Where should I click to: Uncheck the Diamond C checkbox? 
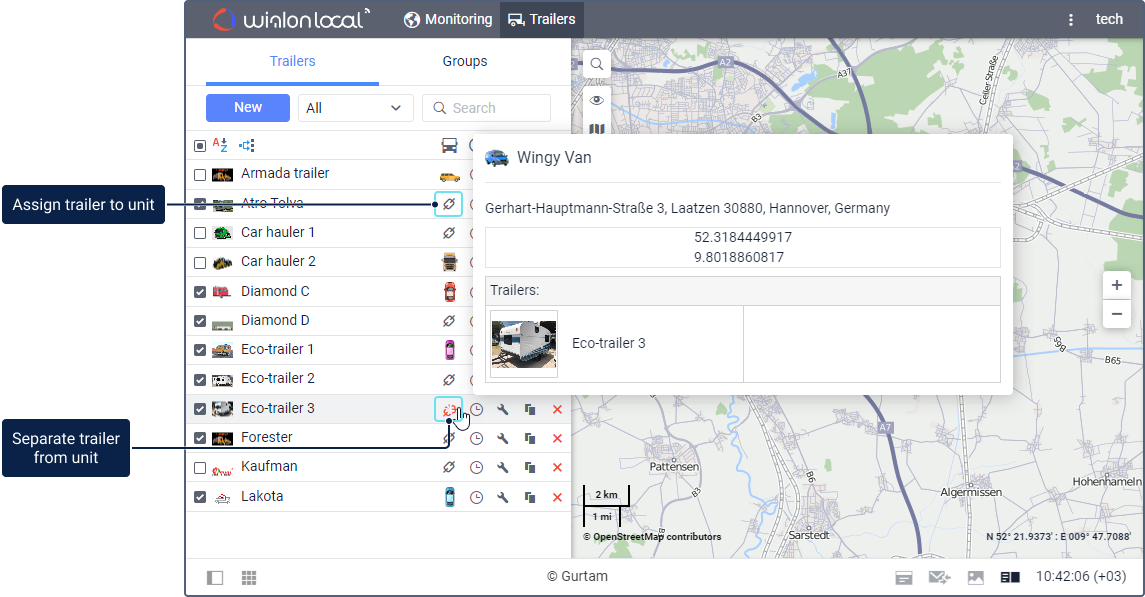pos(200,292)
